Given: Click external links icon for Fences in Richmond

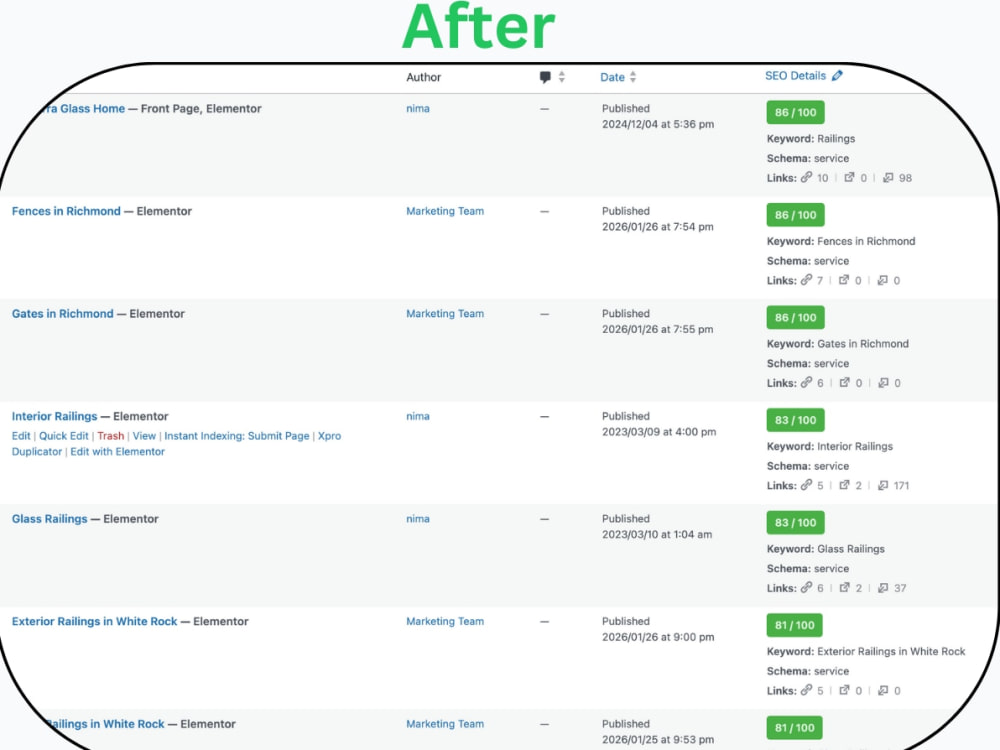Looking at the screenshot, I should click(x=844, y=280).
